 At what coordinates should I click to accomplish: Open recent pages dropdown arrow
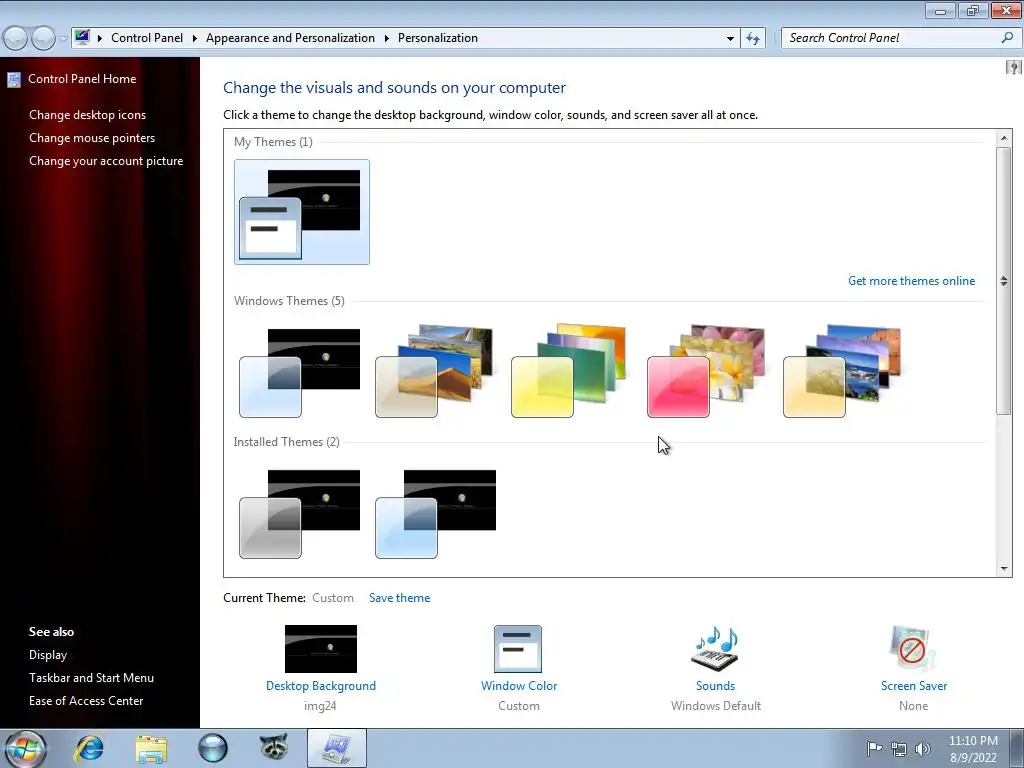coord(63,39)
